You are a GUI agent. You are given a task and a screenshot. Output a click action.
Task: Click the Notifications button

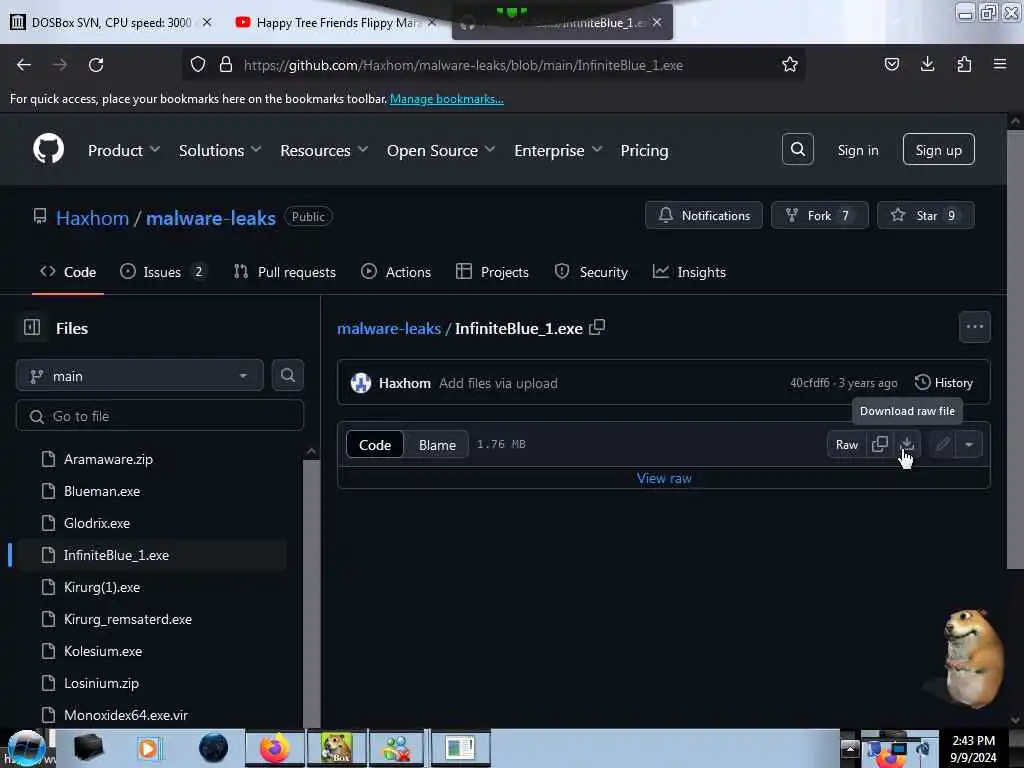(x=703, y=216)
